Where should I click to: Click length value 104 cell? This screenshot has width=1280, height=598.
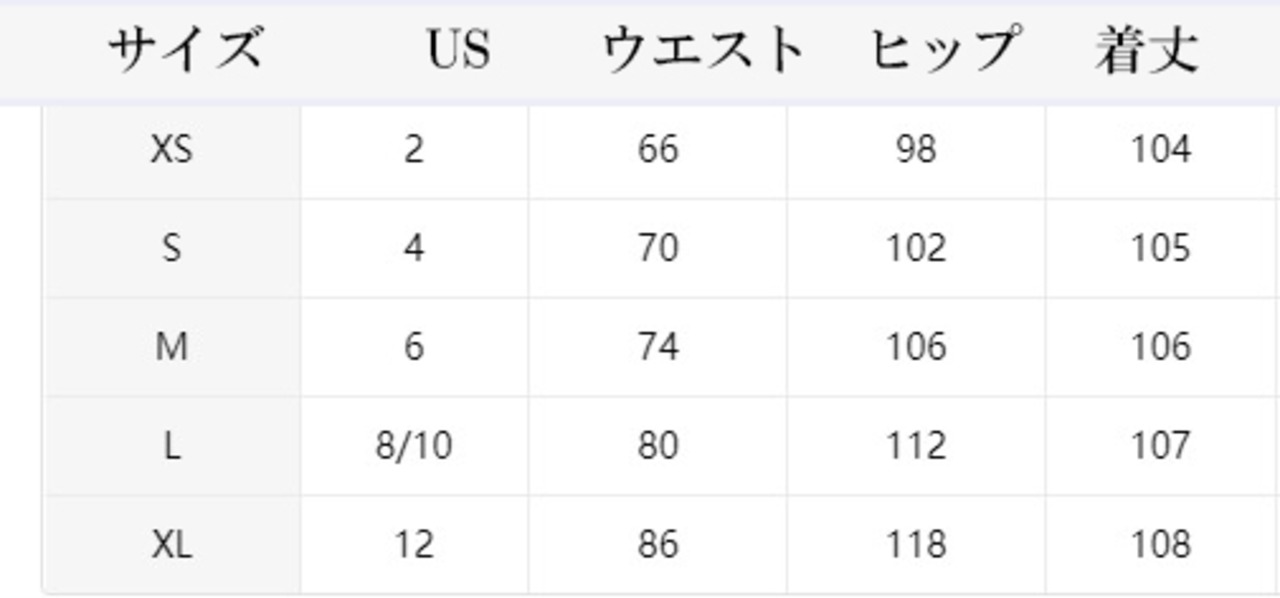(x=1161, y=150)
